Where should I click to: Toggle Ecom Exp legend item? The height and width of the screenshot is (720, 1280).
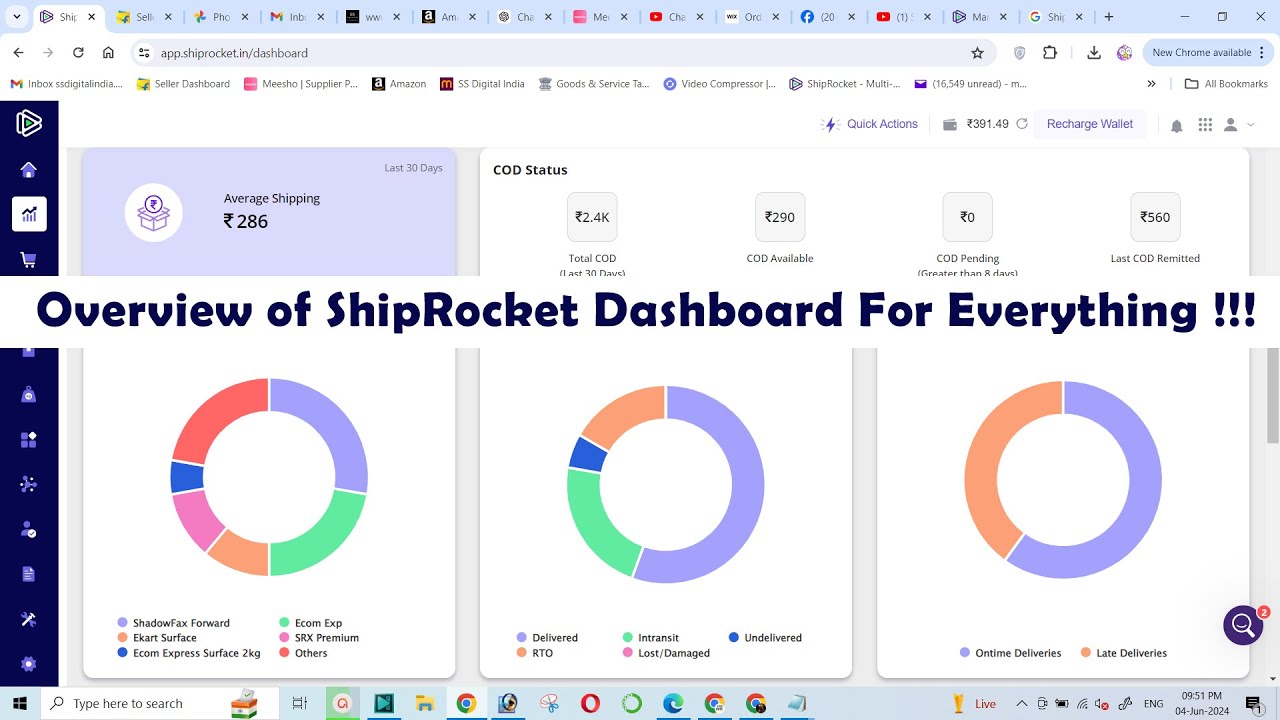point(310,623)
